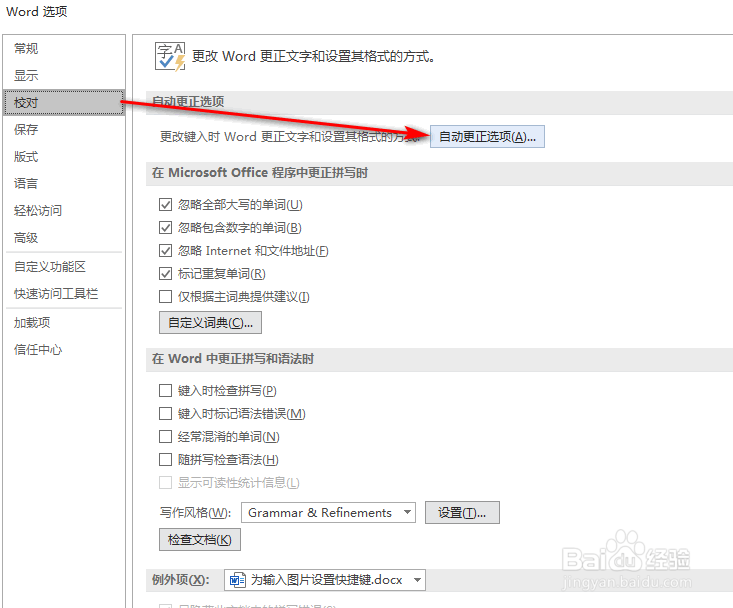Screen dimensions: 733x608
Task: Toggle 忽略 Internet 和文件地址(F) checkbox
Action: [165, 251]
